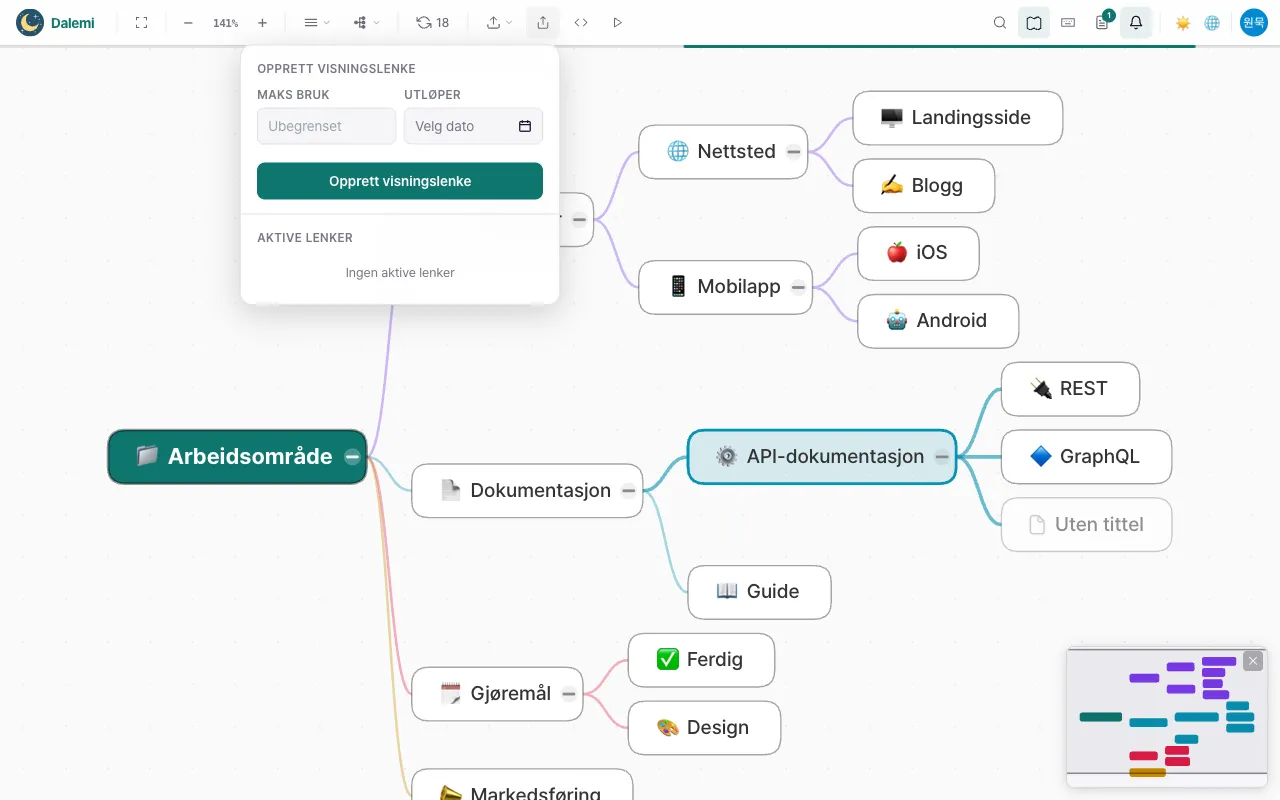Click the Opprett visningslenke button
Viewport: 1280px width, 800px height.
click(x=400, y=181)
